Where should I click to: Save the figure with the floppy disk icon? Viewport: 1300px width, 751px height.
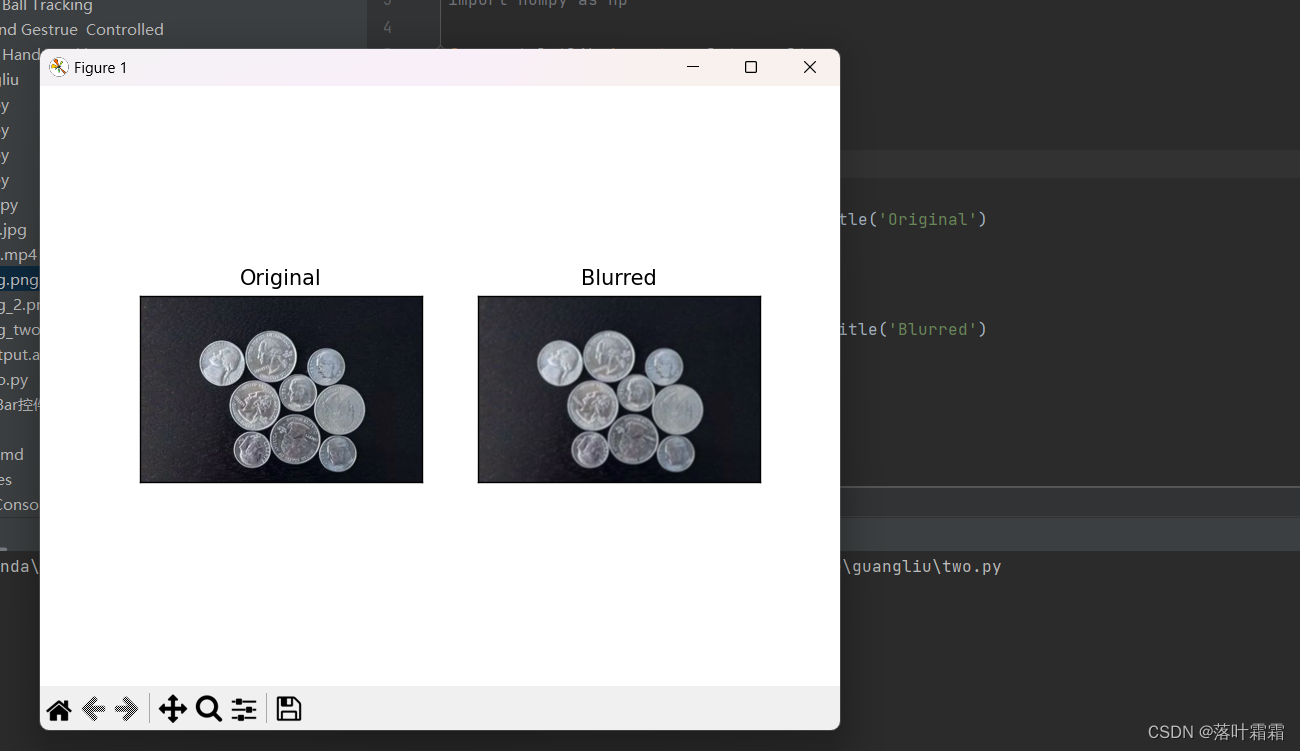289,709
